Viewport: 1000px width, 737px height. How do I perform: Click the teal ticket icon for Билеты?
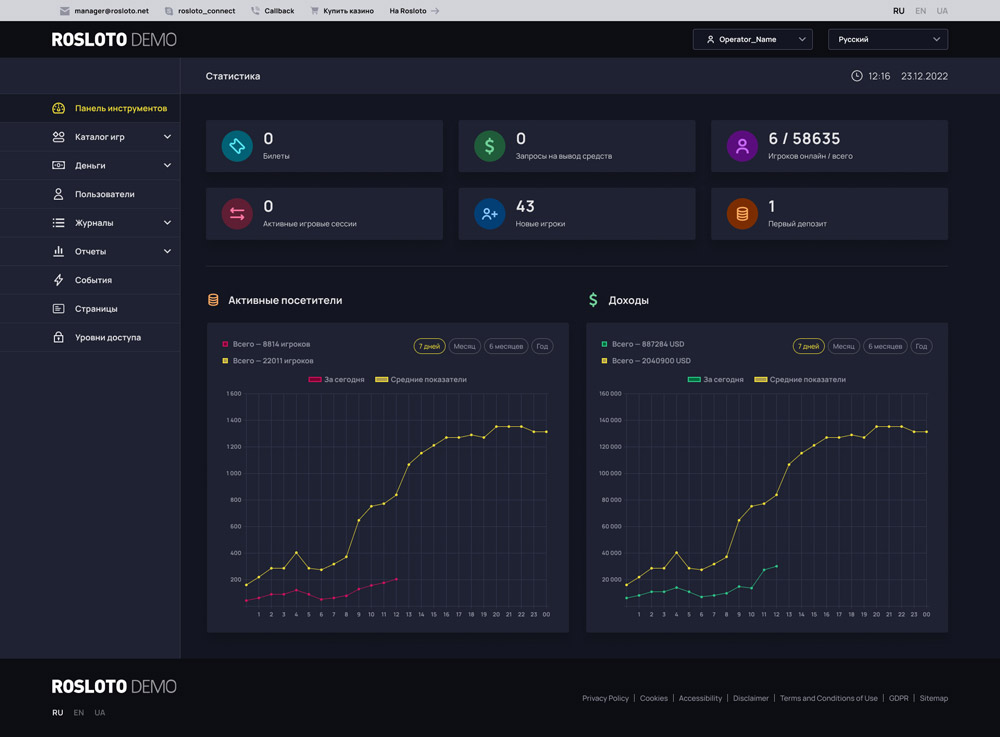(237, 146)
